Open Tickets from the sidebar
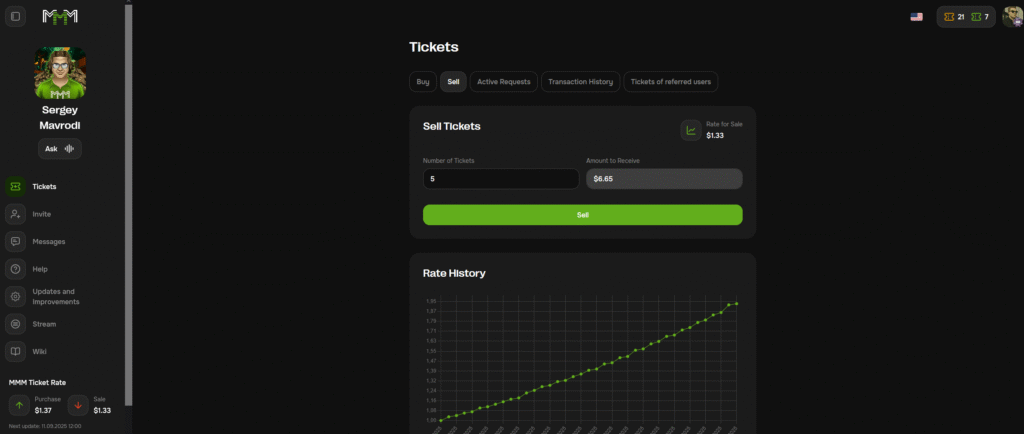 [x=44, y=186]
